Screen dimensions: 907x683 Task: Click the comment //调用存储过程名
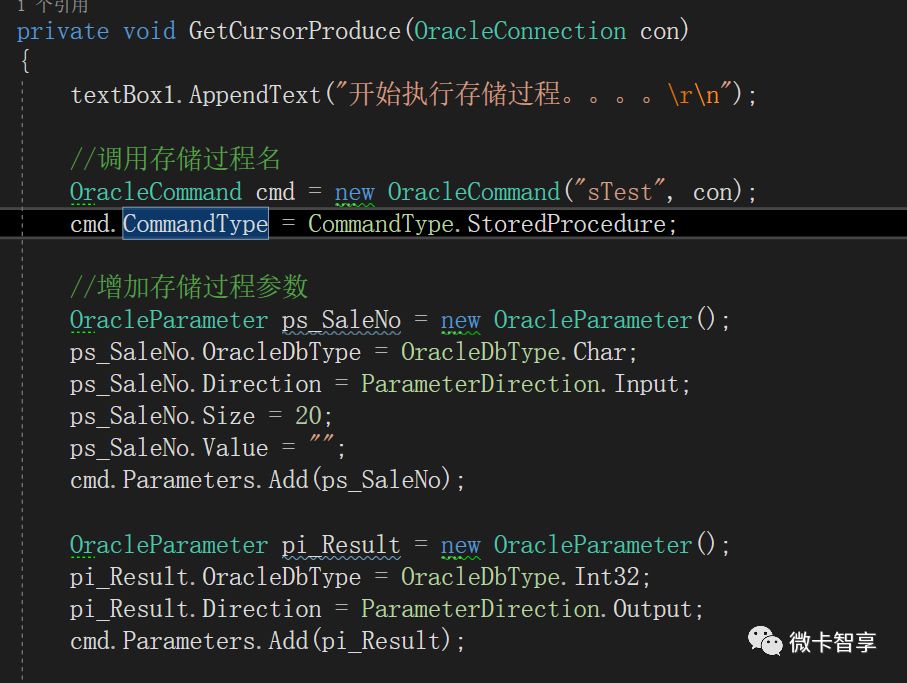[175, 158]
